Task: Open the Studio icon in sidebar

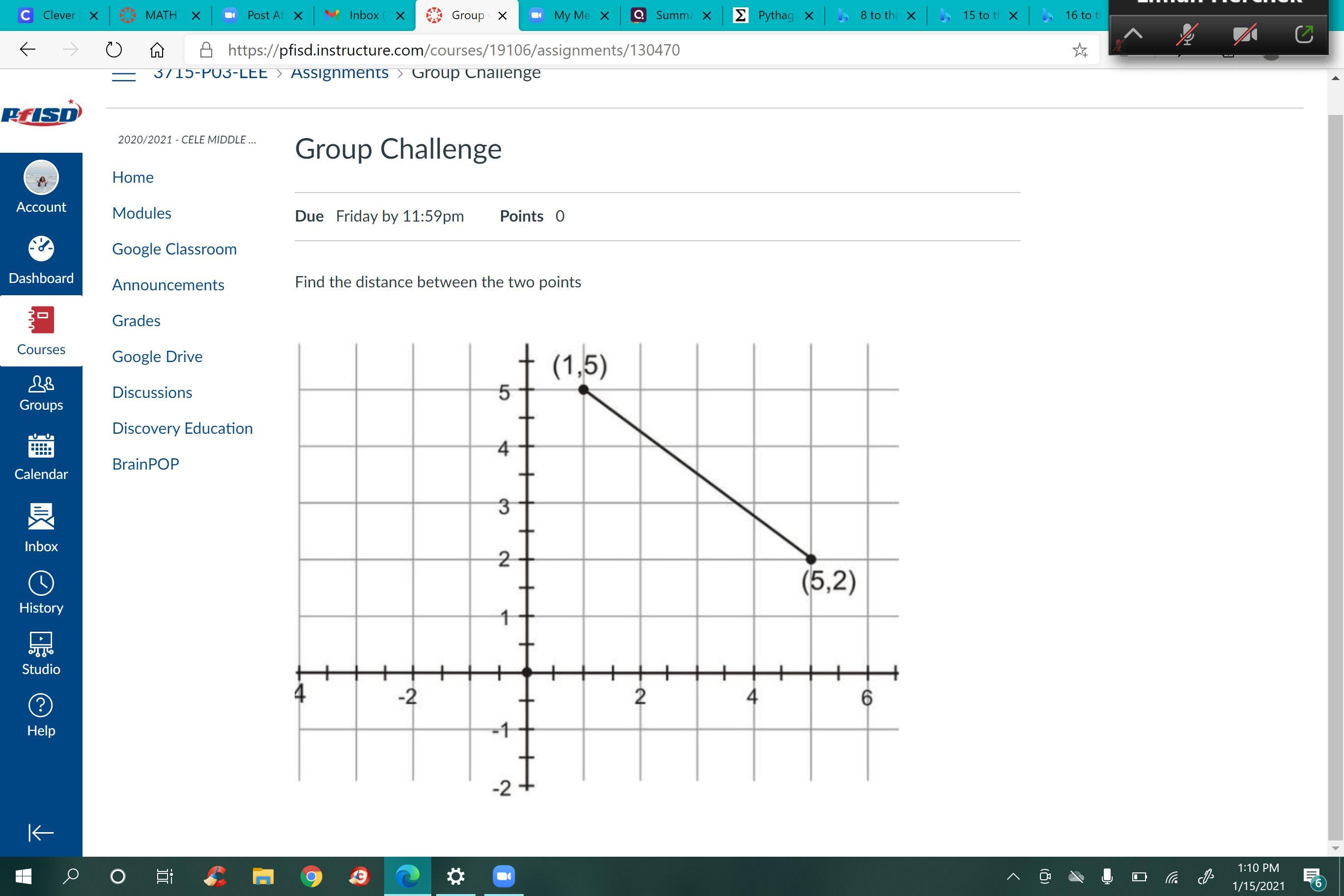Action: pos(41,644)
